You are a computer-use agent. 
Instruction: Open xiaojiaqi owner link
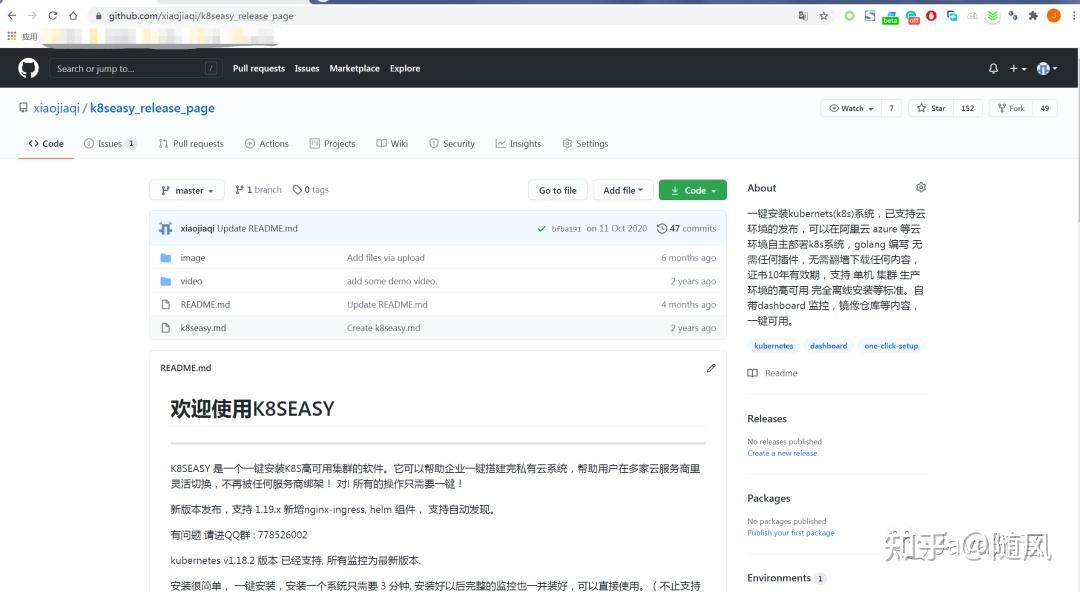tap(56, 108)
